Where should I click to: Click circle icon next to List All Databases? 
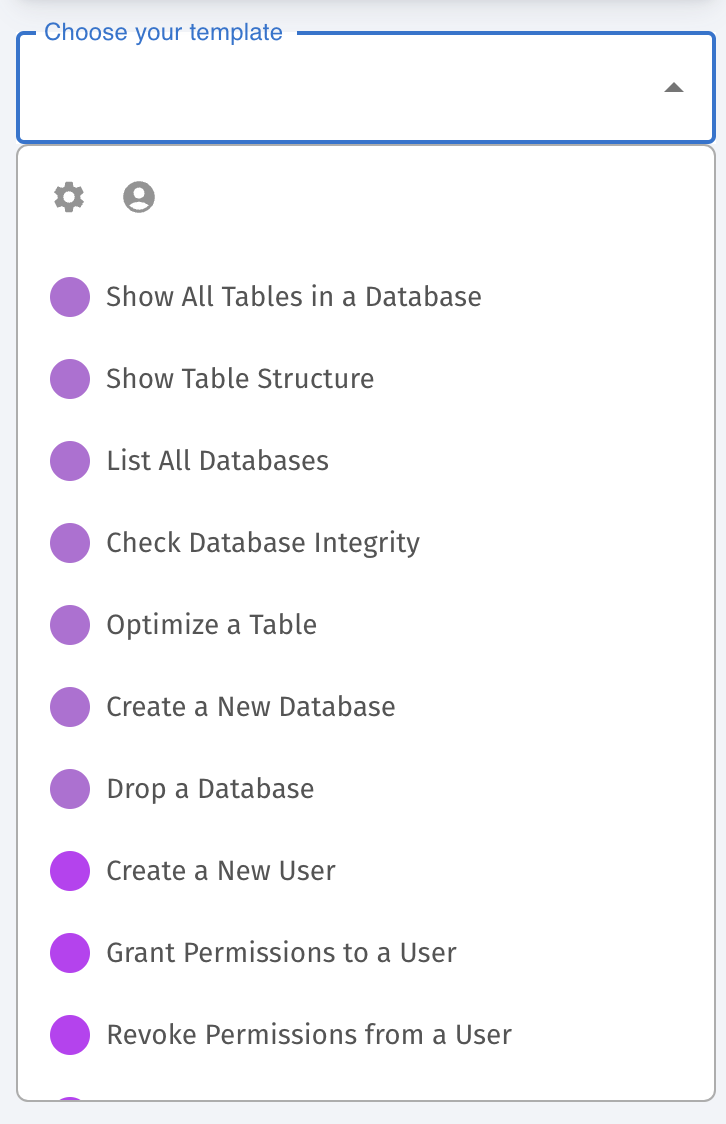tap(70, 460)
